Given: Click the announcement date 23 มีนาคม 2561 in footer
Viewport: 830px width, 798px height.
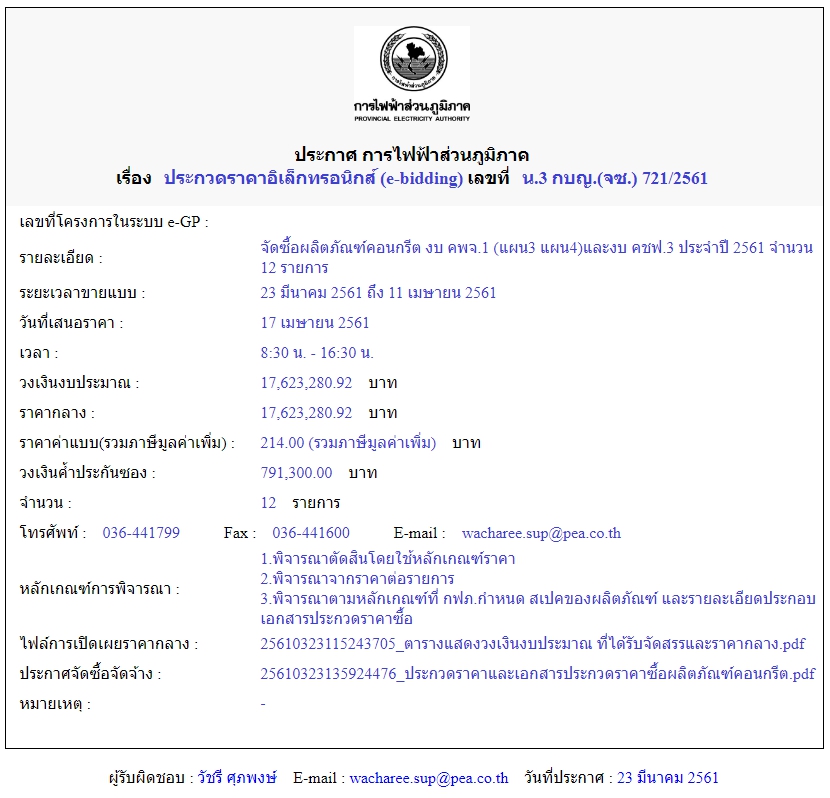Looking at the screenshot, I should [x=667, y=777].
